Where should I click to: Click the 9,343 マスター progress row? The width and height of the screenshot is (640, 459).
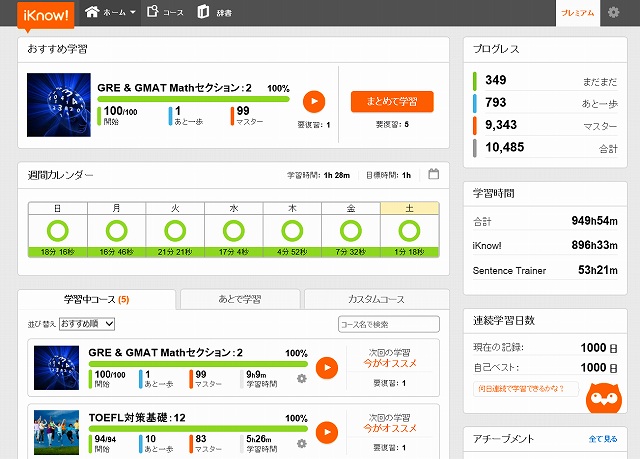pyautogui.click(x=545, y=125)
